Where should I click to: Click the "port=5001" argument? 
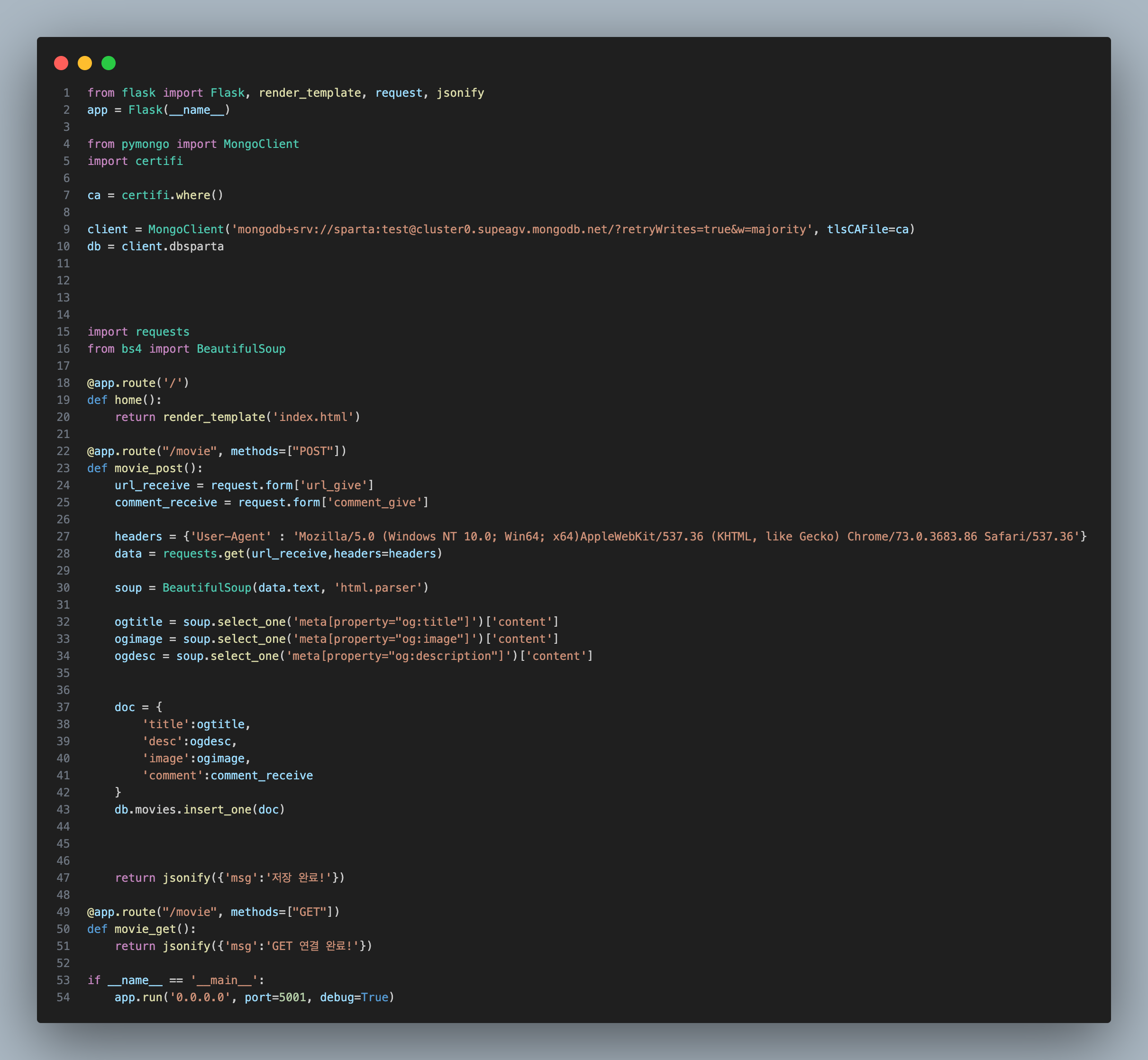[x=275, y=998]
